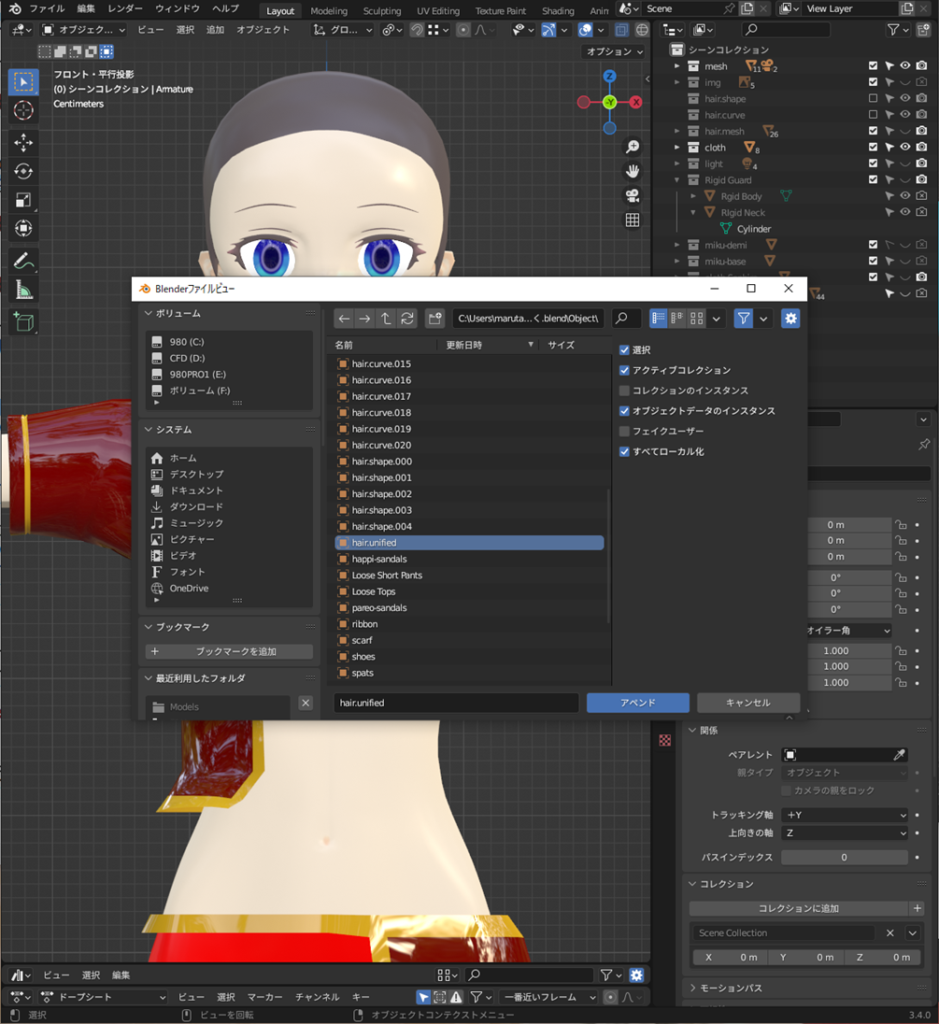This screenshot has height=1024, width=939.
Task: Refresh the file list
Action: pyautogui.click(x=407, y=319)
